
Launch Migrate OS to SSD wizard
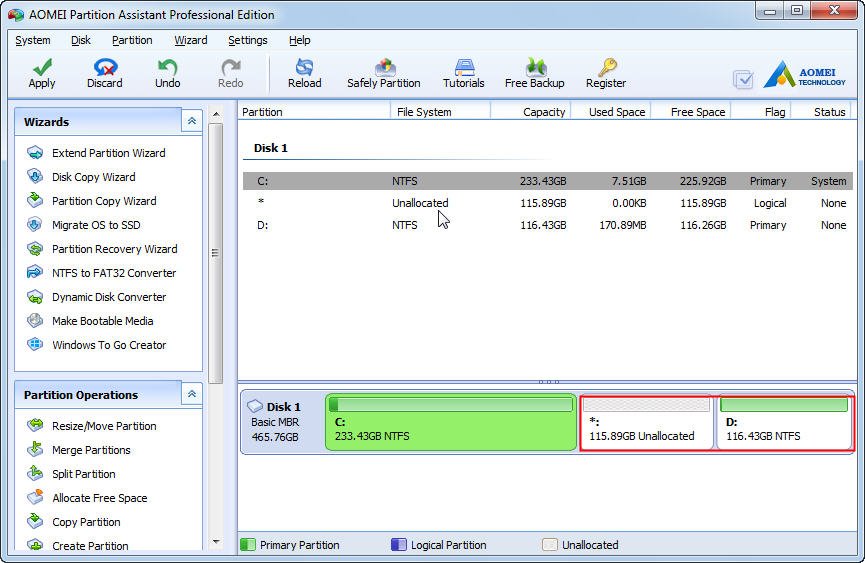click(83, 225)
